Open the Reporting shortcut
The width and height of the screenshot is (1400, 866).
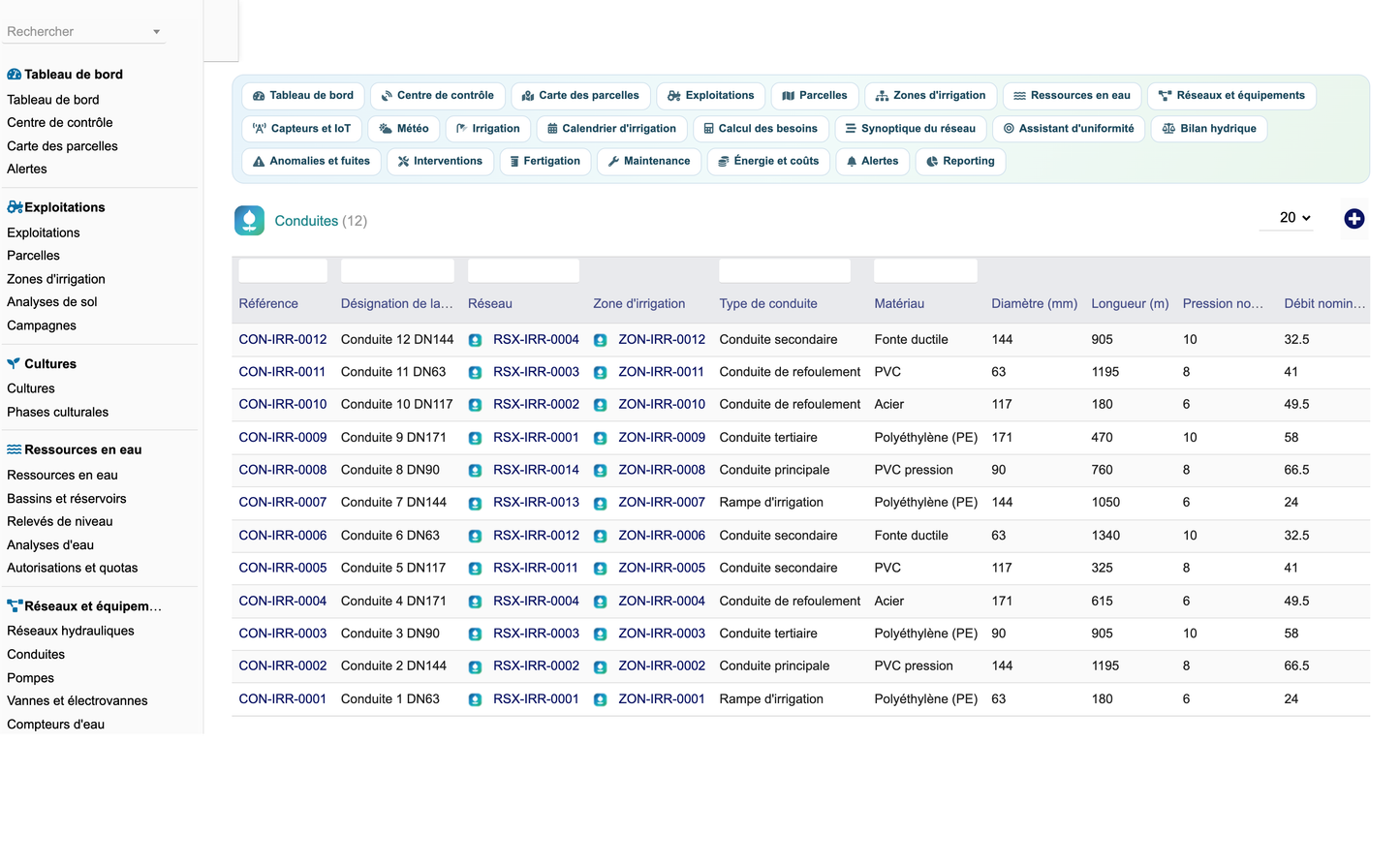click(x=960, y=162)
